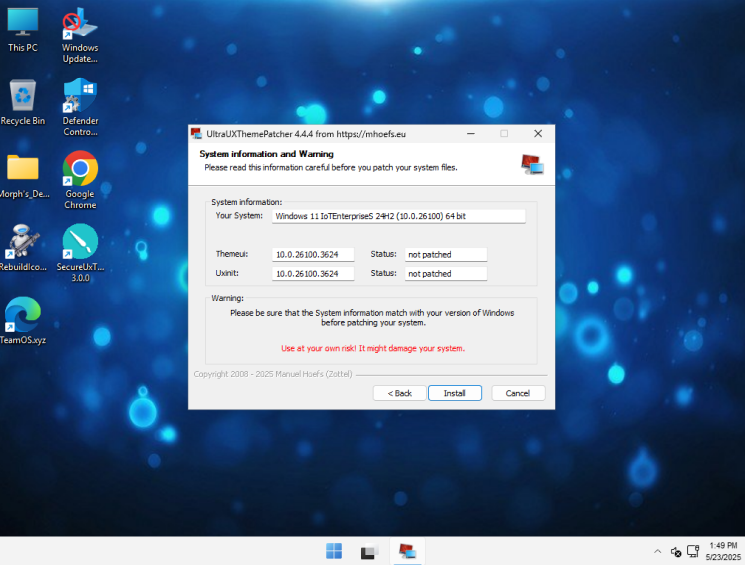
Task: Open the Windows Start menu
Action: pos(334,551)
